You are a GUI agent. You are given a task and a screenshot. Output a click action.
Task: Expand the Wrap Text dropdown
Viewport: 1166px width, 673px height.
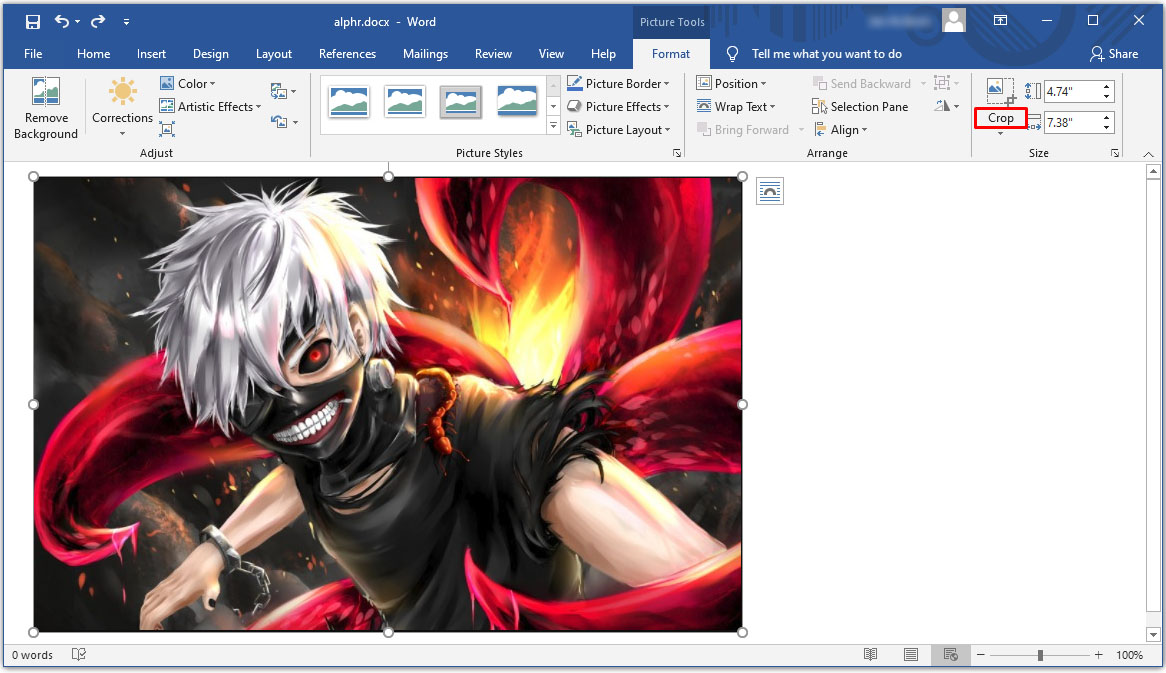[735, 106]
